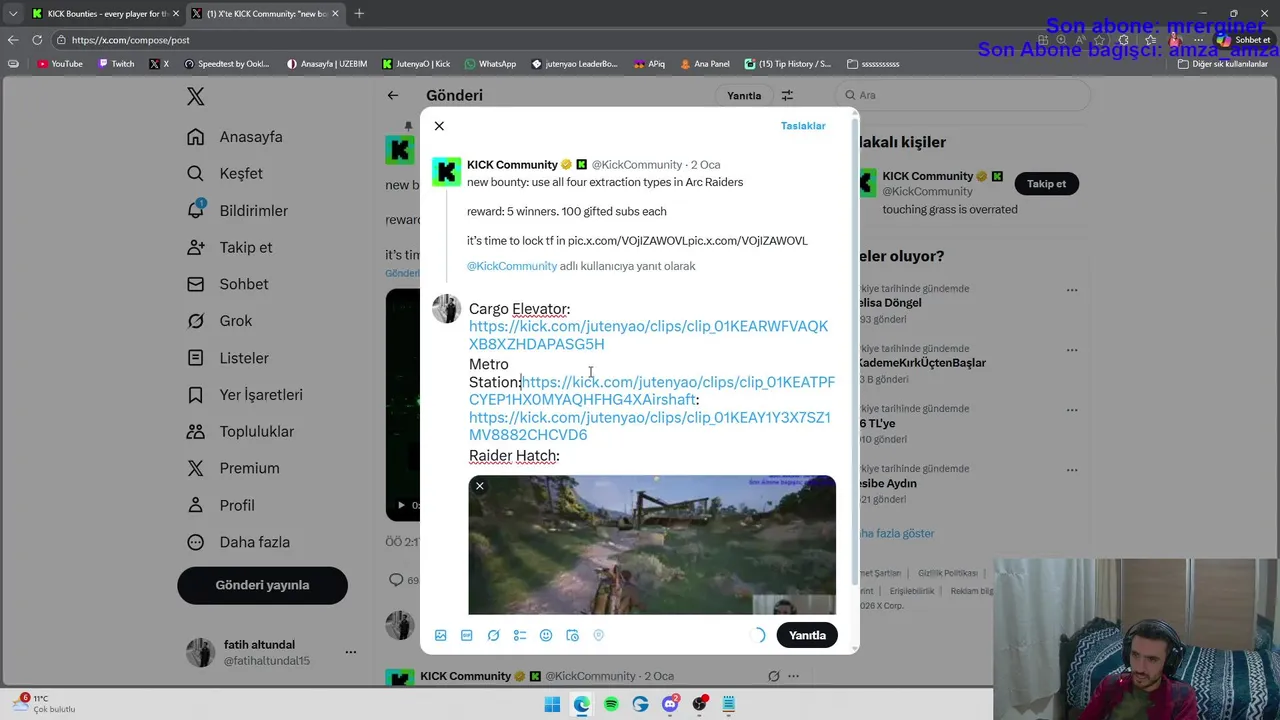Open Listeler lists page
This screenshot has height=720, width=1280.
tap(228, 358)
